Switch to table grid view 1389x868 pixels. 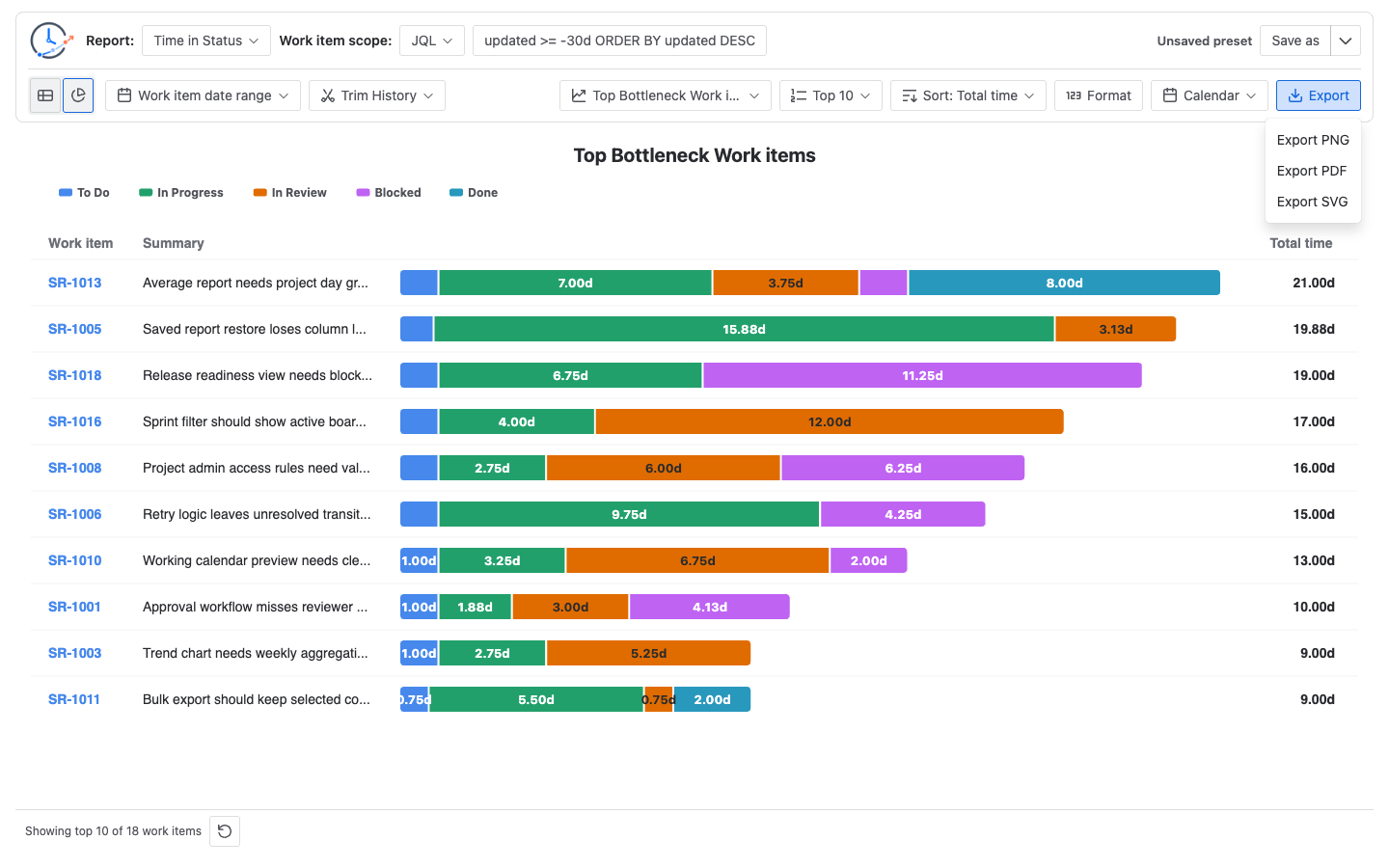(x=45, y=95)
